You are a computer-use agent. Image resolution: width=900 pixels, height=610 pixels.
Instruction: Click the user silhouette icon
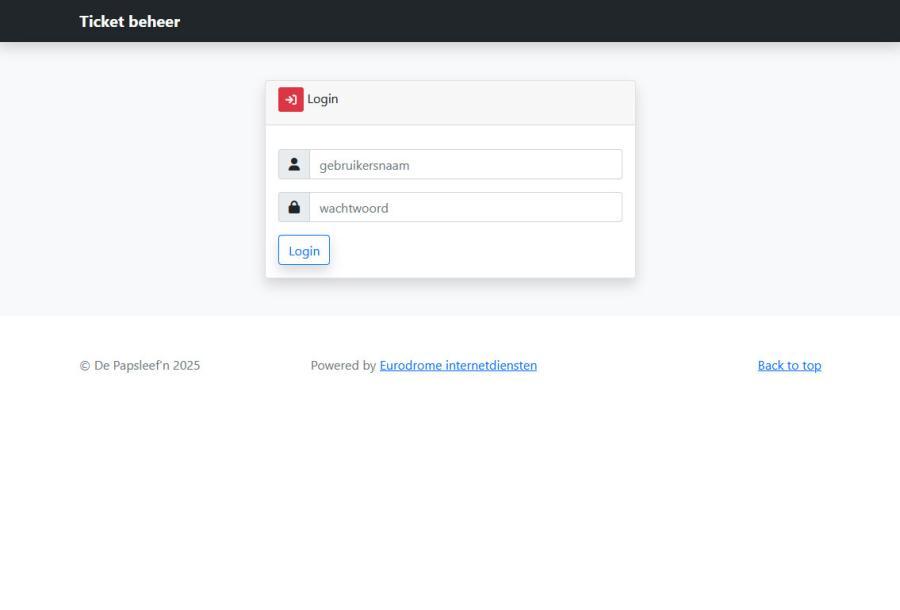click(x=294, y=165)
